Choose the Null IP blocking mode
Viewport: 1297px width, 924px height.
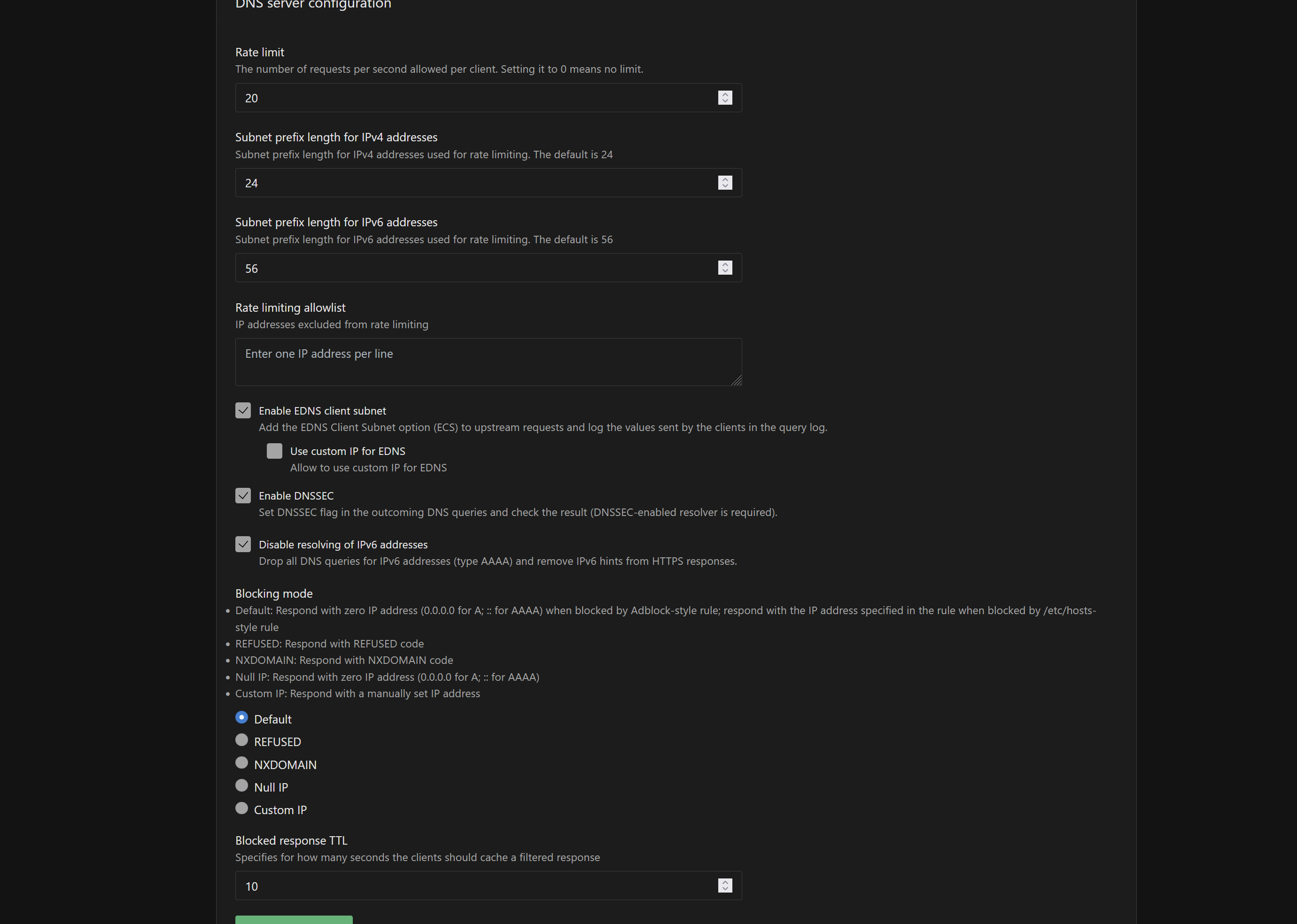coord(242,786)
